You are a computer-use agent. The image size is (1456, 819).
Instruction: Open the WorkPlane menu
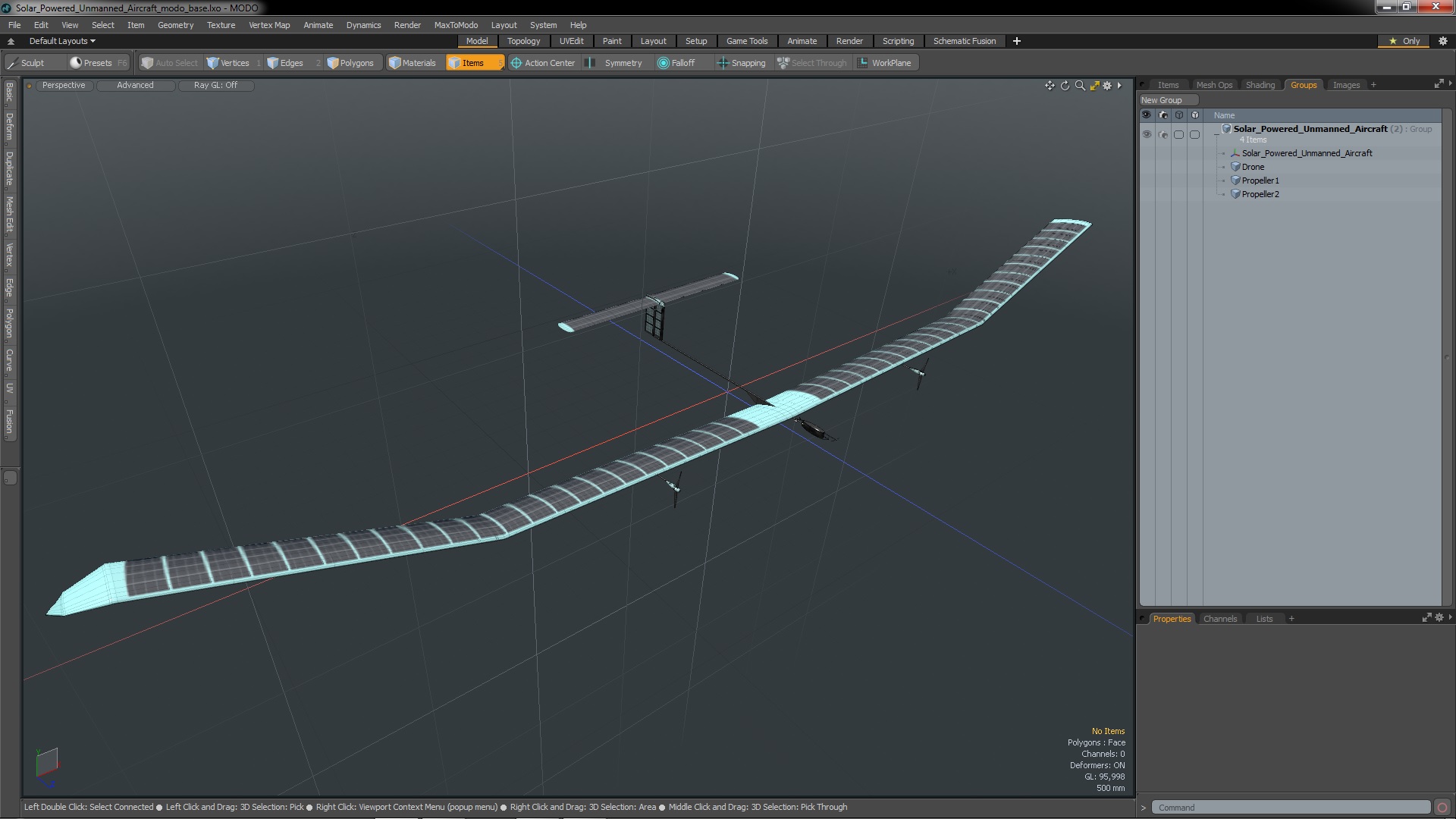click(885, 63)
